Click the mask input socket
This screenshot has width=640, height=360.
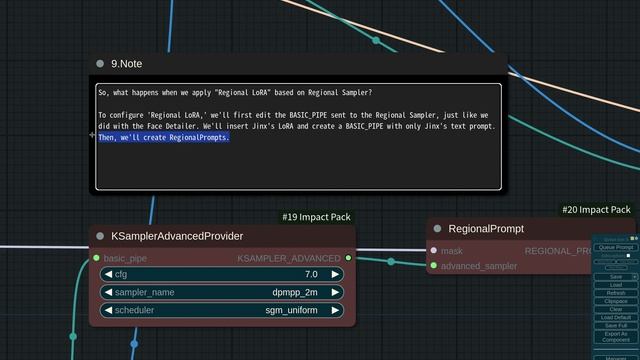pos(433,250)
